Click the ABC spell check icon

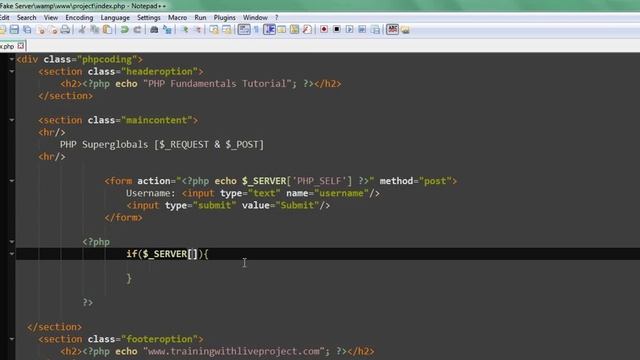392,29
